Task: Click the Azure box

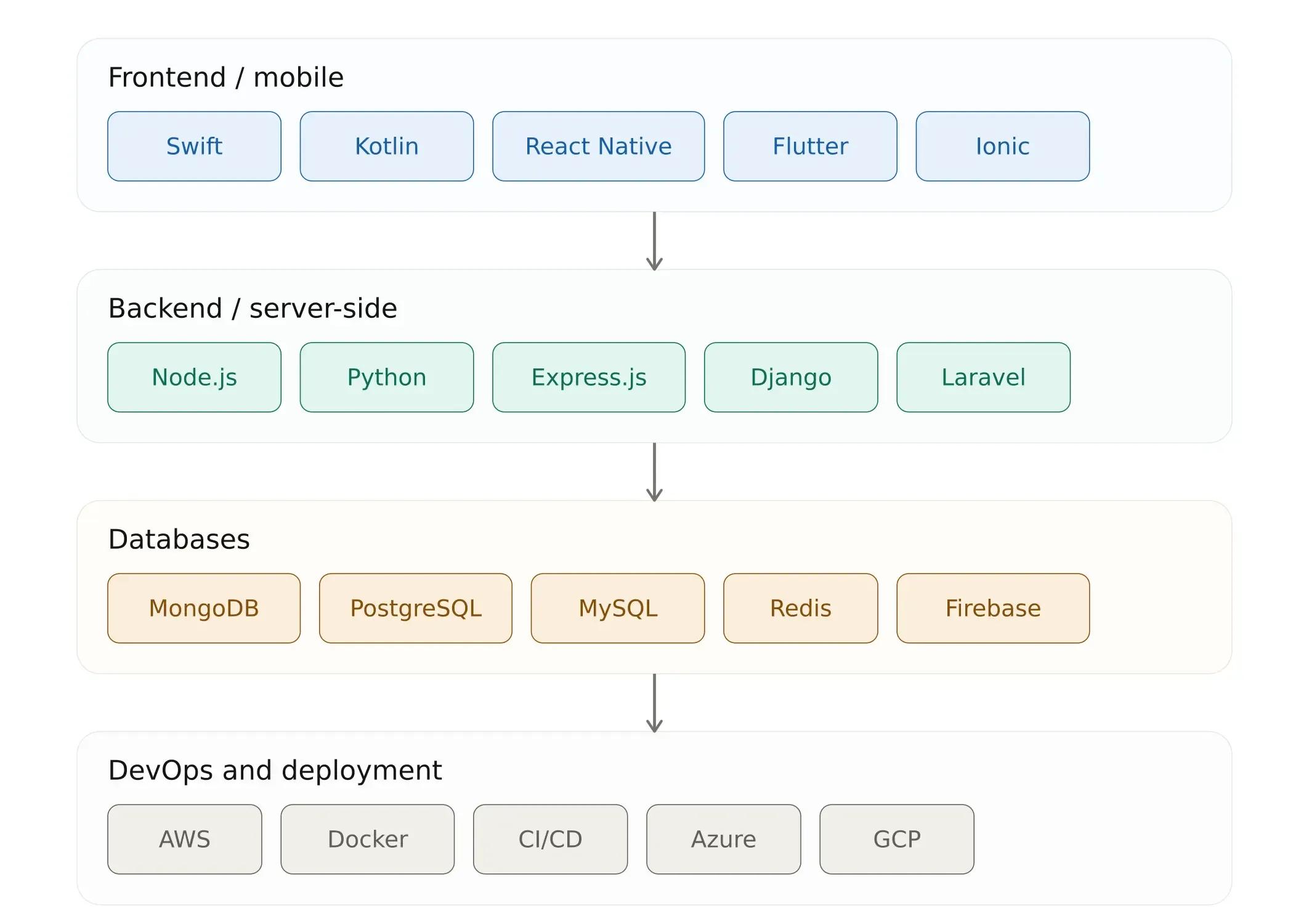Action: (724, 839)
